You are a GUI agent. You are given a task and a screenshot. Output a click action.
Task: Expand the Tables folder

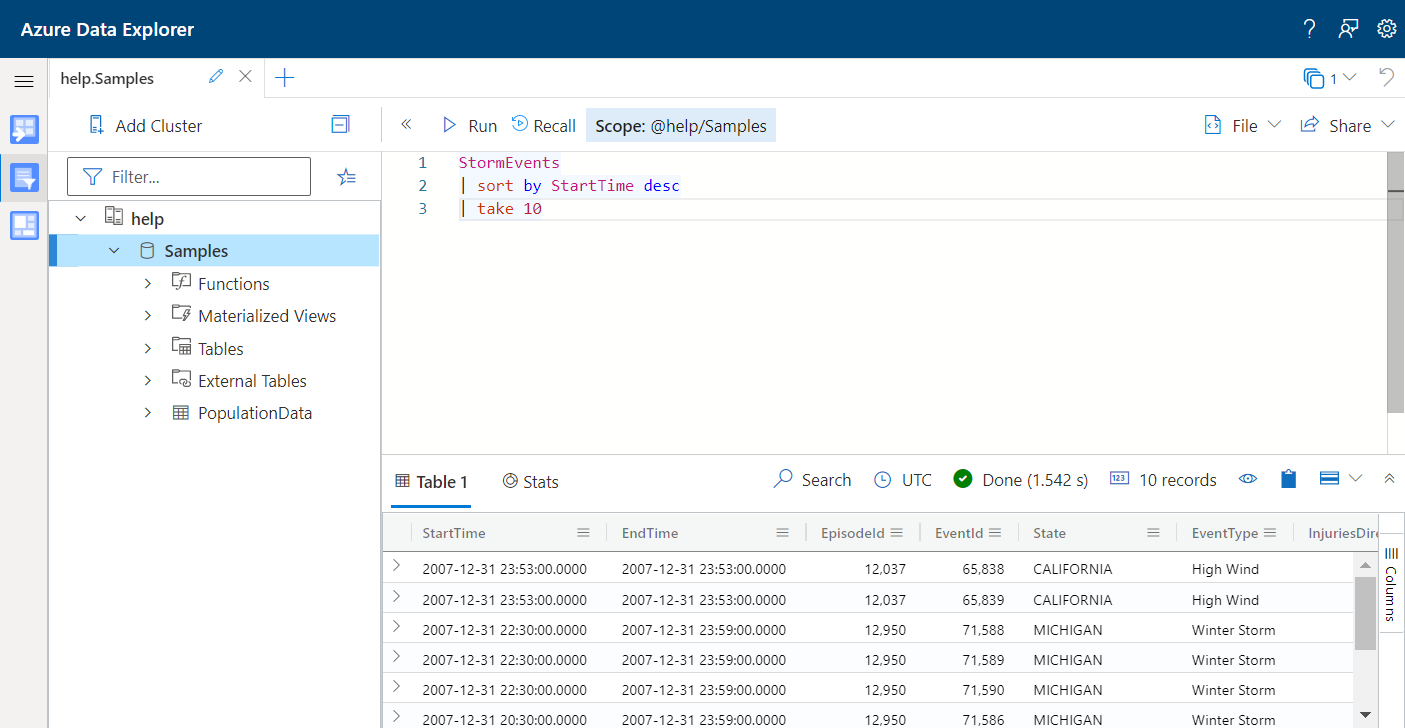coord(148,349)
